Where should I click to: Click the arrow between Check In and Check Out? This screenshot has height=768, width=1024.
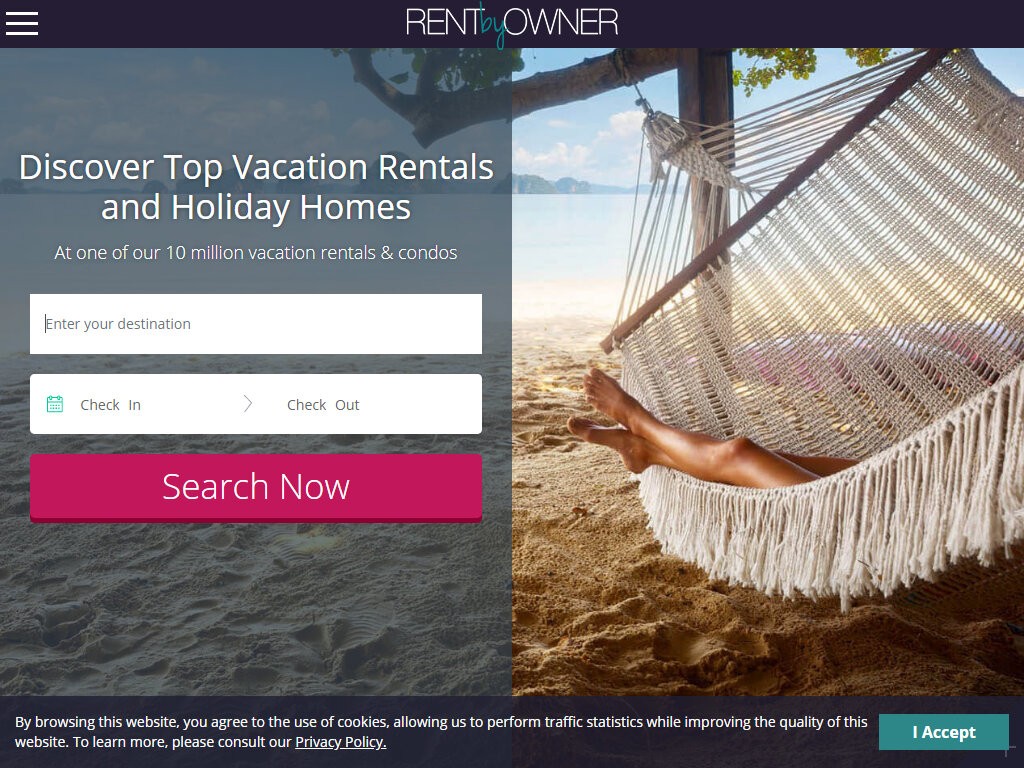(x=248, y=404)
